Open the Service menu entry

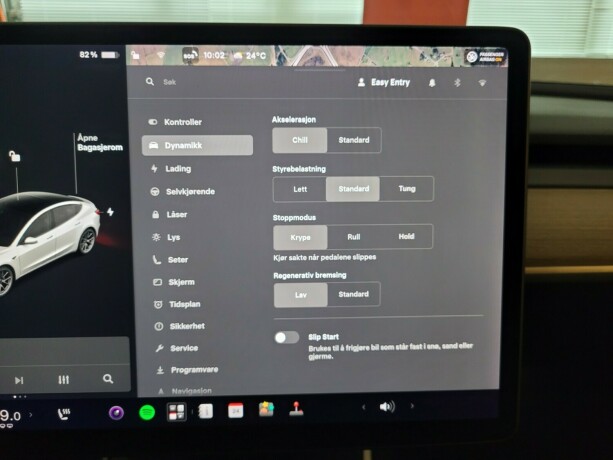coord(177,348)
